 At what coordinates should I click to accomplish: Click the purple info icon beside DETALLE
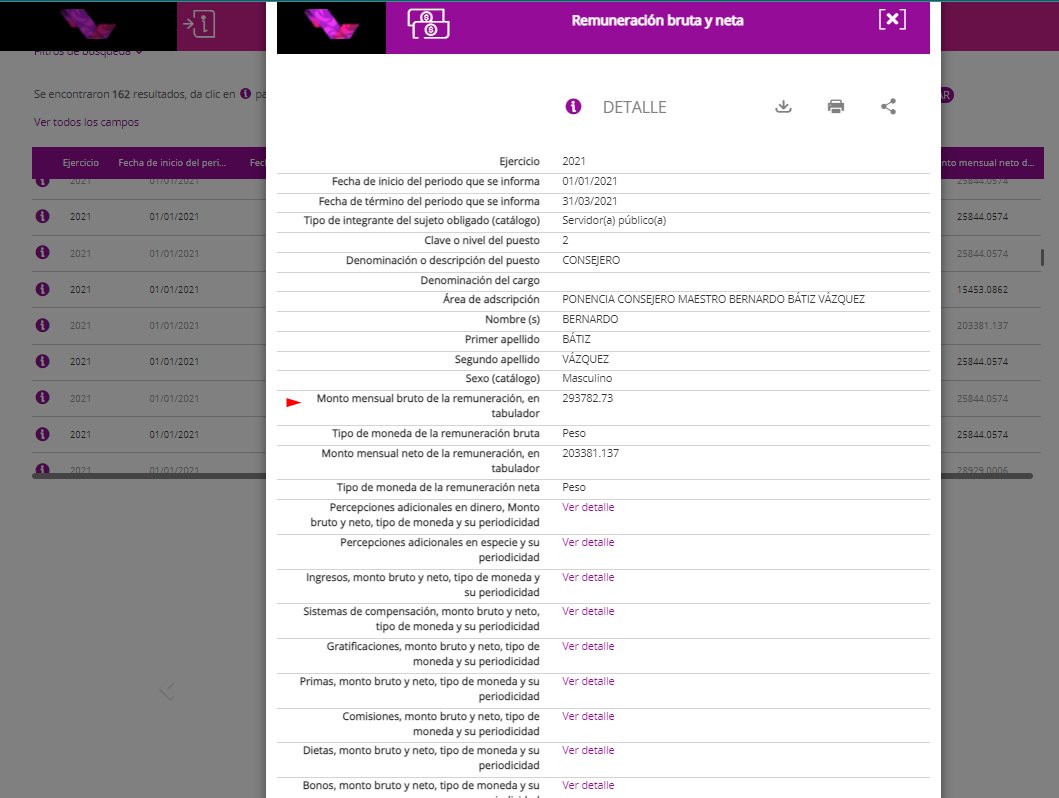pos(573,107)
